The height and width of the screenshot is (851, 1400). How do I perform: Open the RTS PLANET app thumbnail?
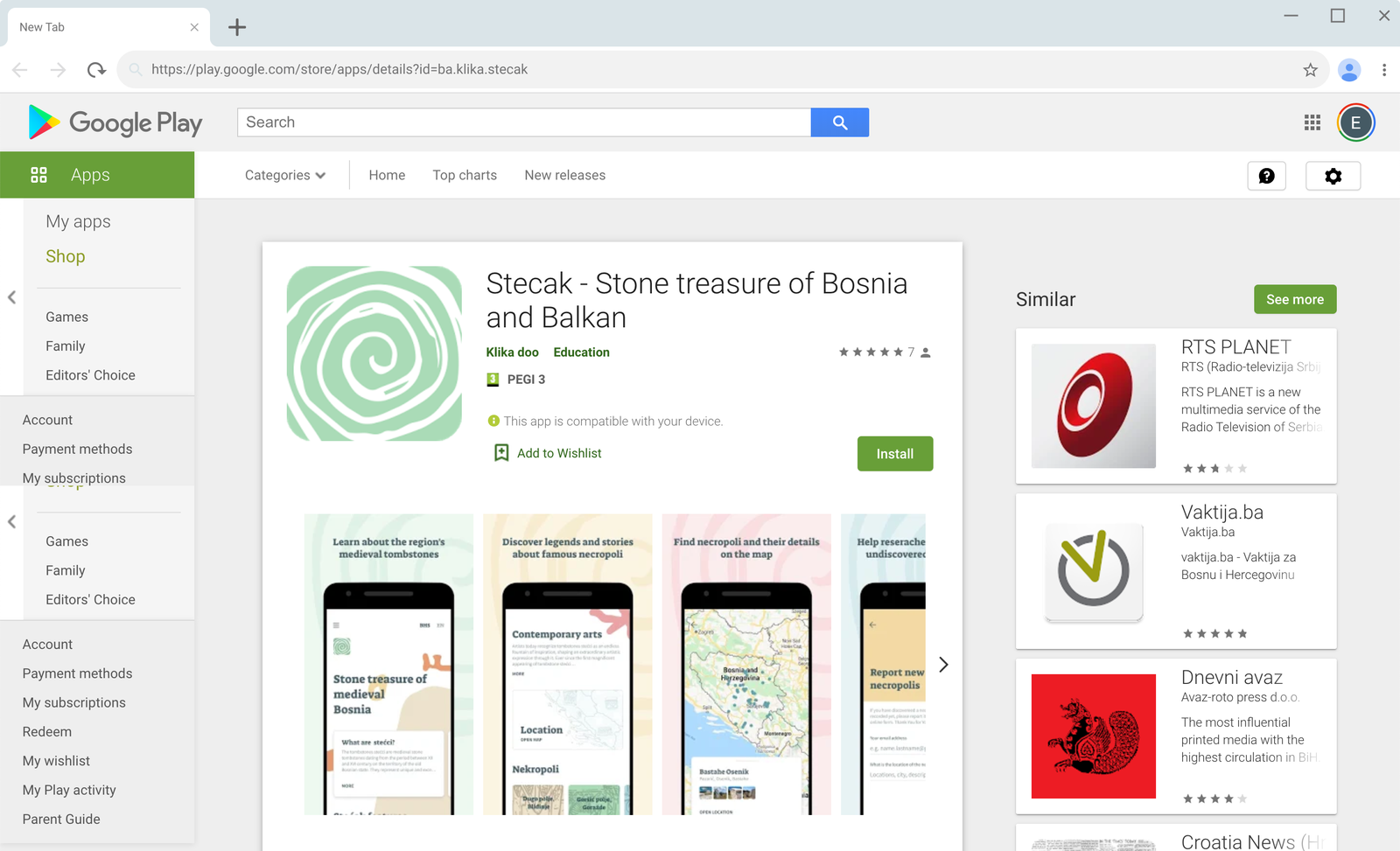(x=1094, y=406)
